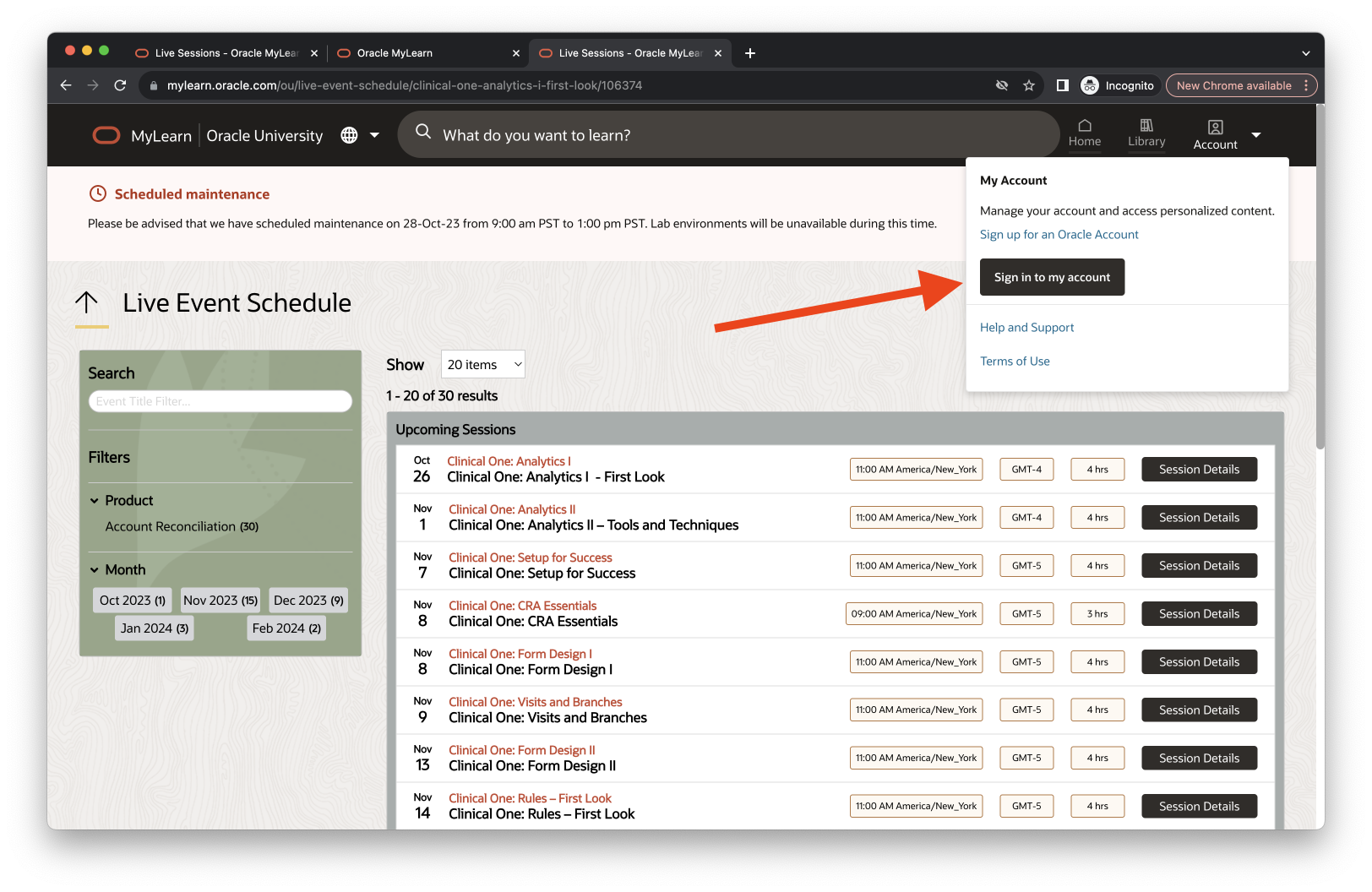The width and height of the screenshot is (1372, 892).
Task: Filter by Oct 2023 month chip
Action: [132, 601]
